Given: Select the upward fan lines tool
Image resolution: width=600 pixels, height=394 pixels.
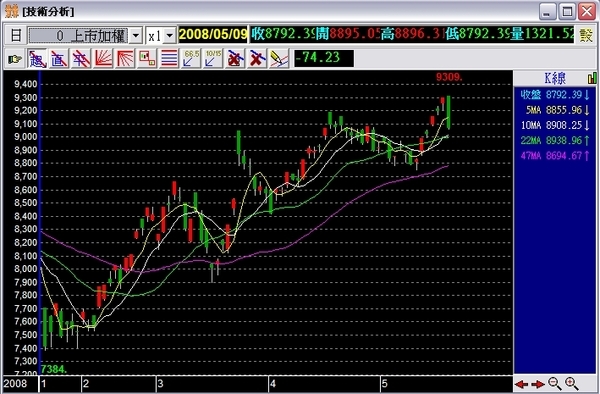Looking at the screenshot, I should tap(103, 59).
